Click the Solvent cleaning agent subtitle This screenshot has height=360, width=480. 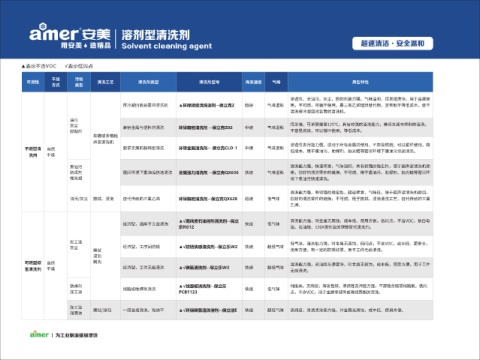(167, 46)
